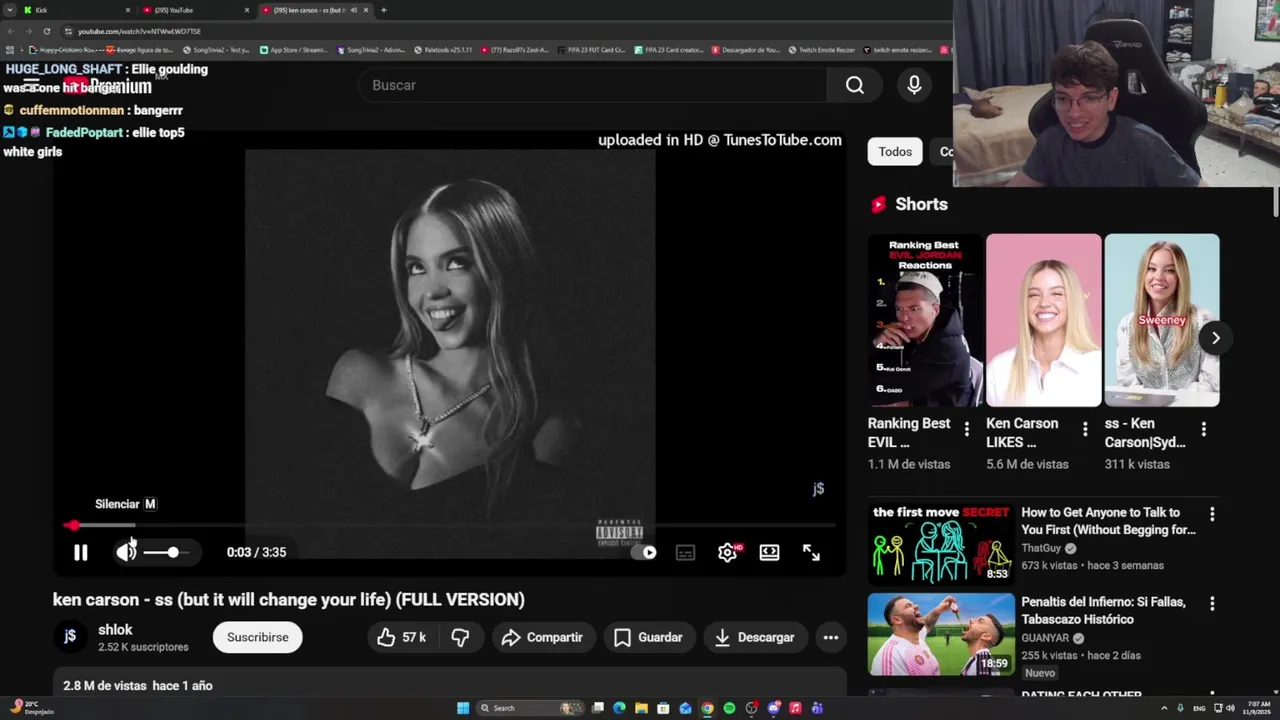This screenshot has width=1280, height=720.
Task: Click the volume slider handle
Action: [173, 552]
